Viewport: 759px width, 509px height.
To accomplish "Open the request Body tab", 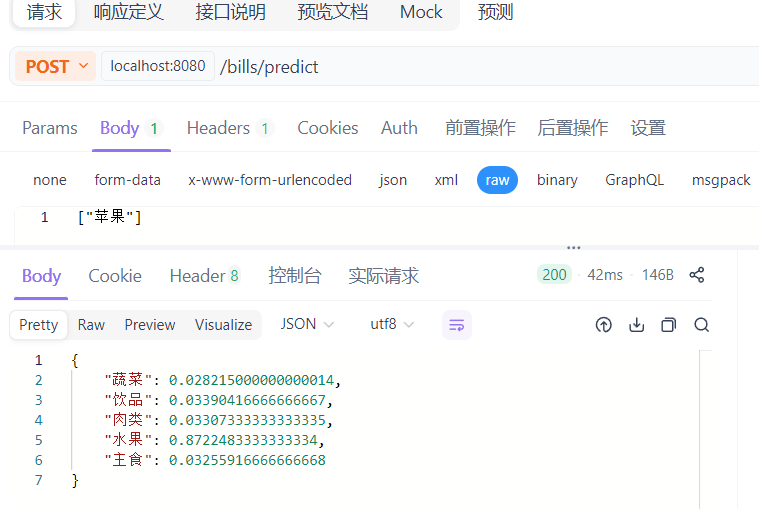I will pyautogui.click(x=131, y=128).
